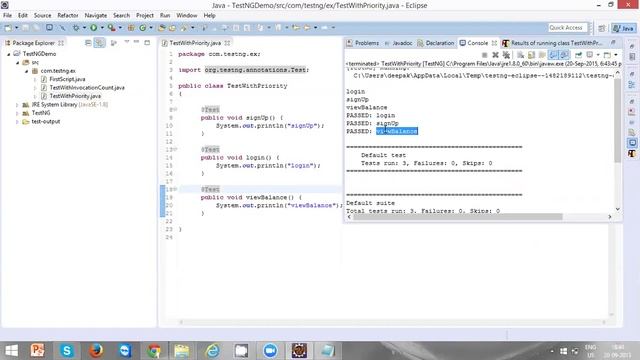Toggle Show Console on Standard Out change

(x=553, y=55)
